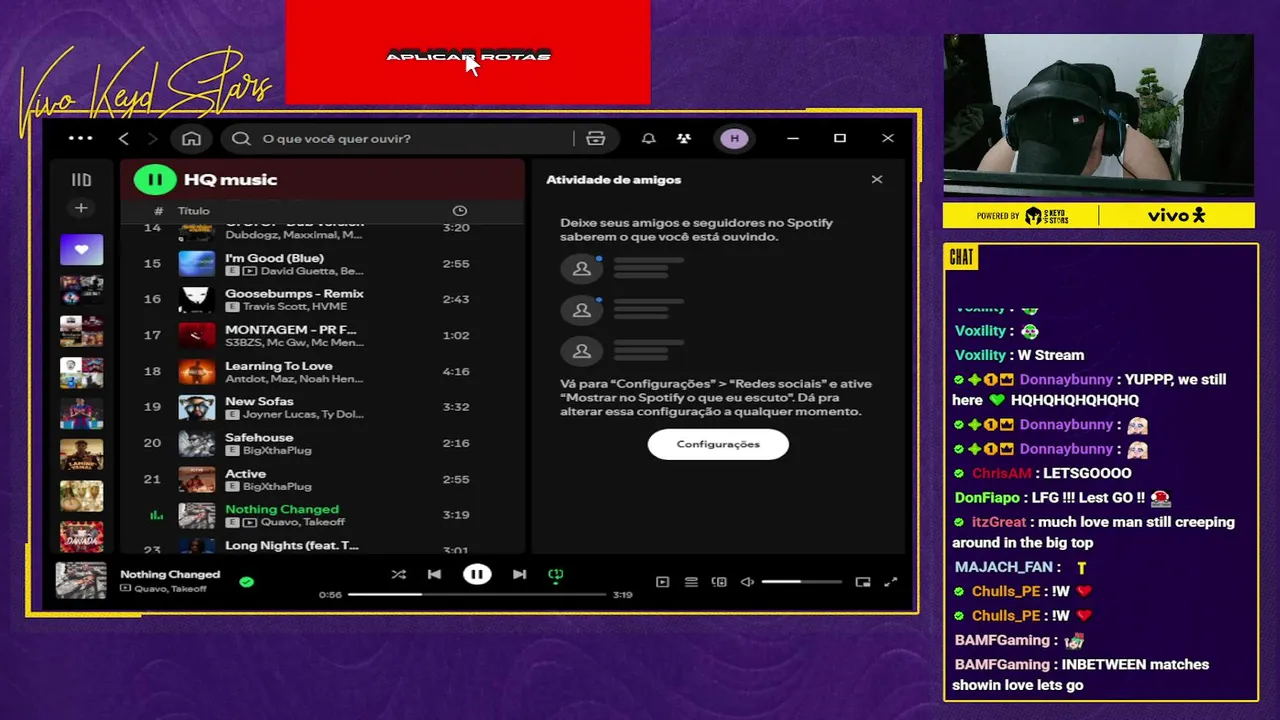Skip to the next track
1280x720 pixels.
tap(519, 574)
